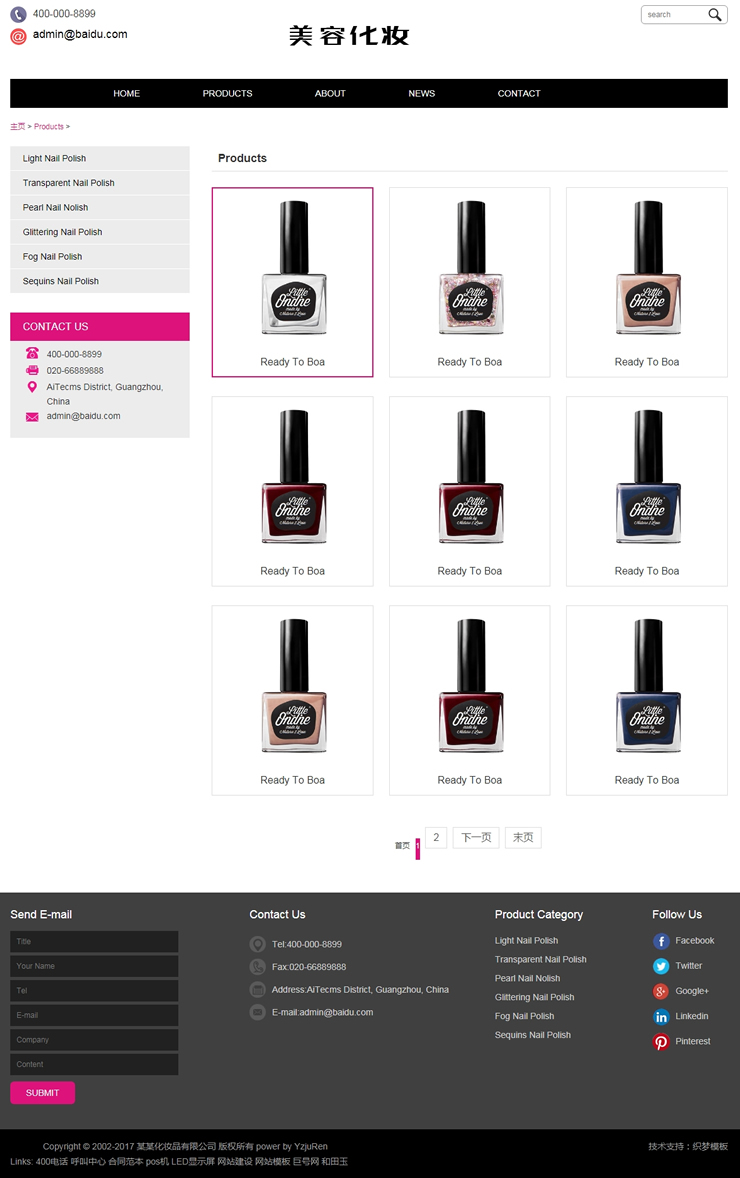The width and height of the screenshot is (740, 1178).
Task: Click the email @ icon in header
Action: (x=18, y=35)
